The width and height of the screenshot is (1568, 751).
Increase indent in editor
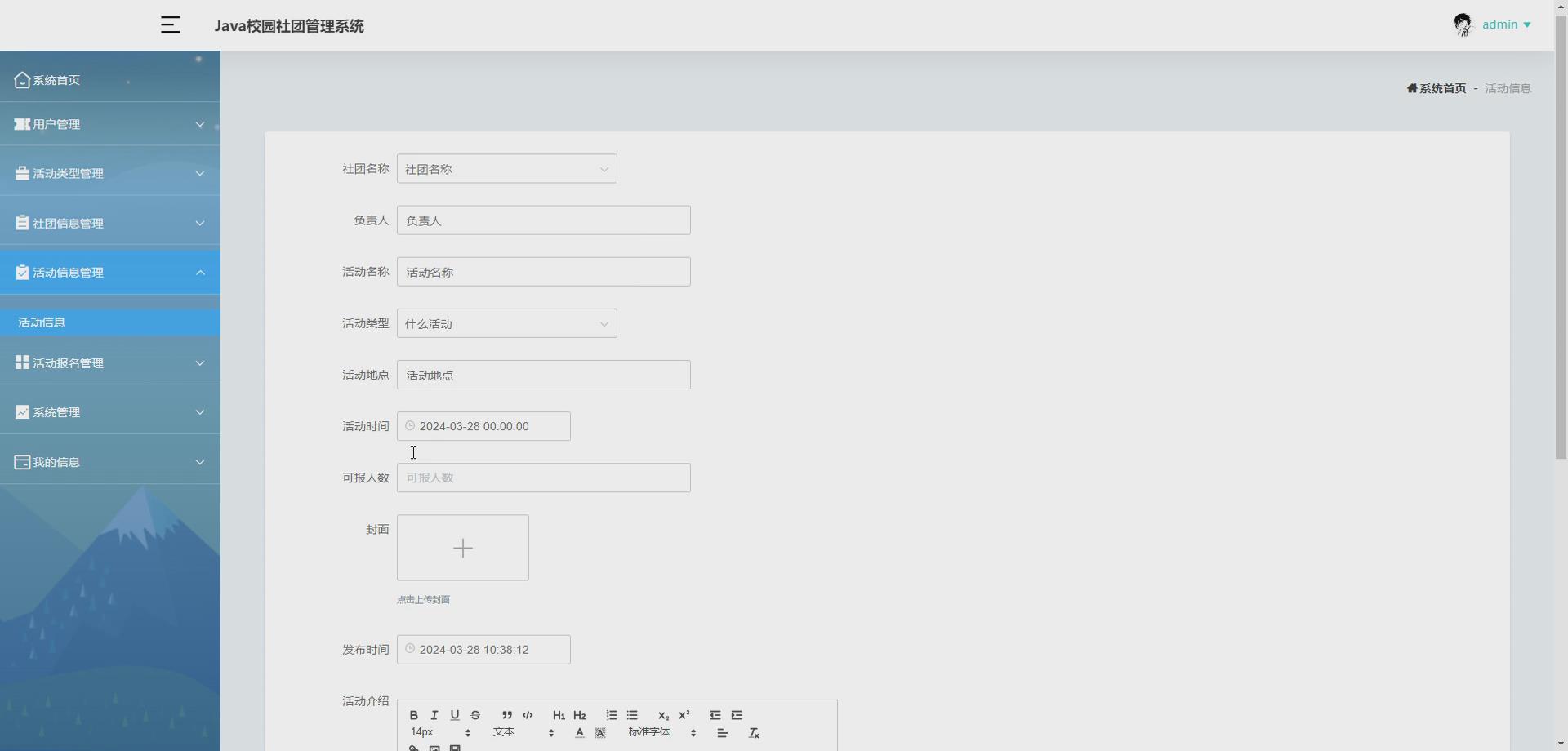coord(737,715)
